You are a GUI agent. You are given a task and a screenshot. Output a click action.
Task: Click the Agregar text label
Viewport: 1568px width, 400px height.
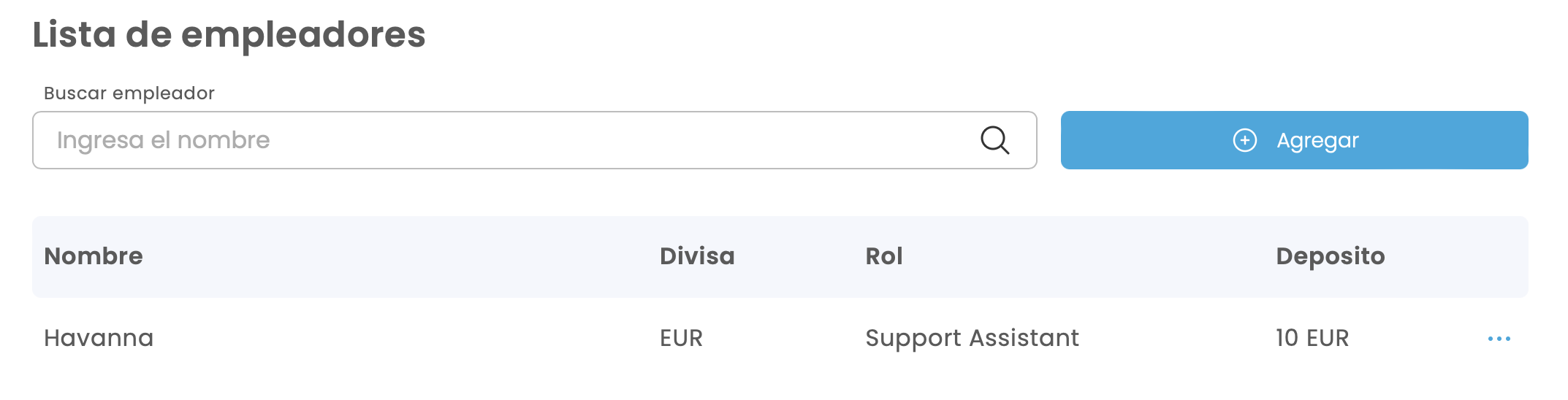[x=1317, y=140]
